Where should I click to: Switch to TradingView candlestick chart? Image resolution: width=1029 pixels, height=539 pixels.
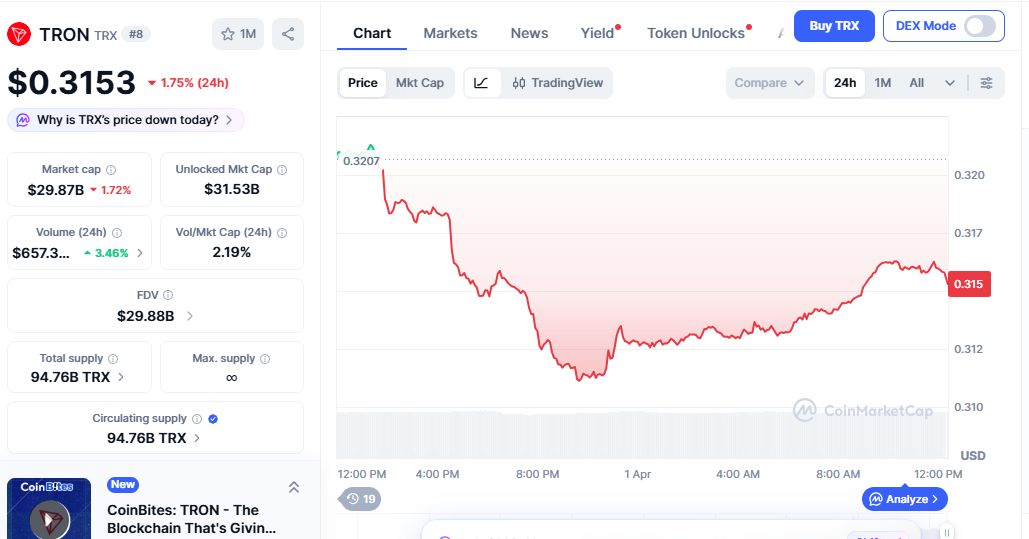(557, 83)
